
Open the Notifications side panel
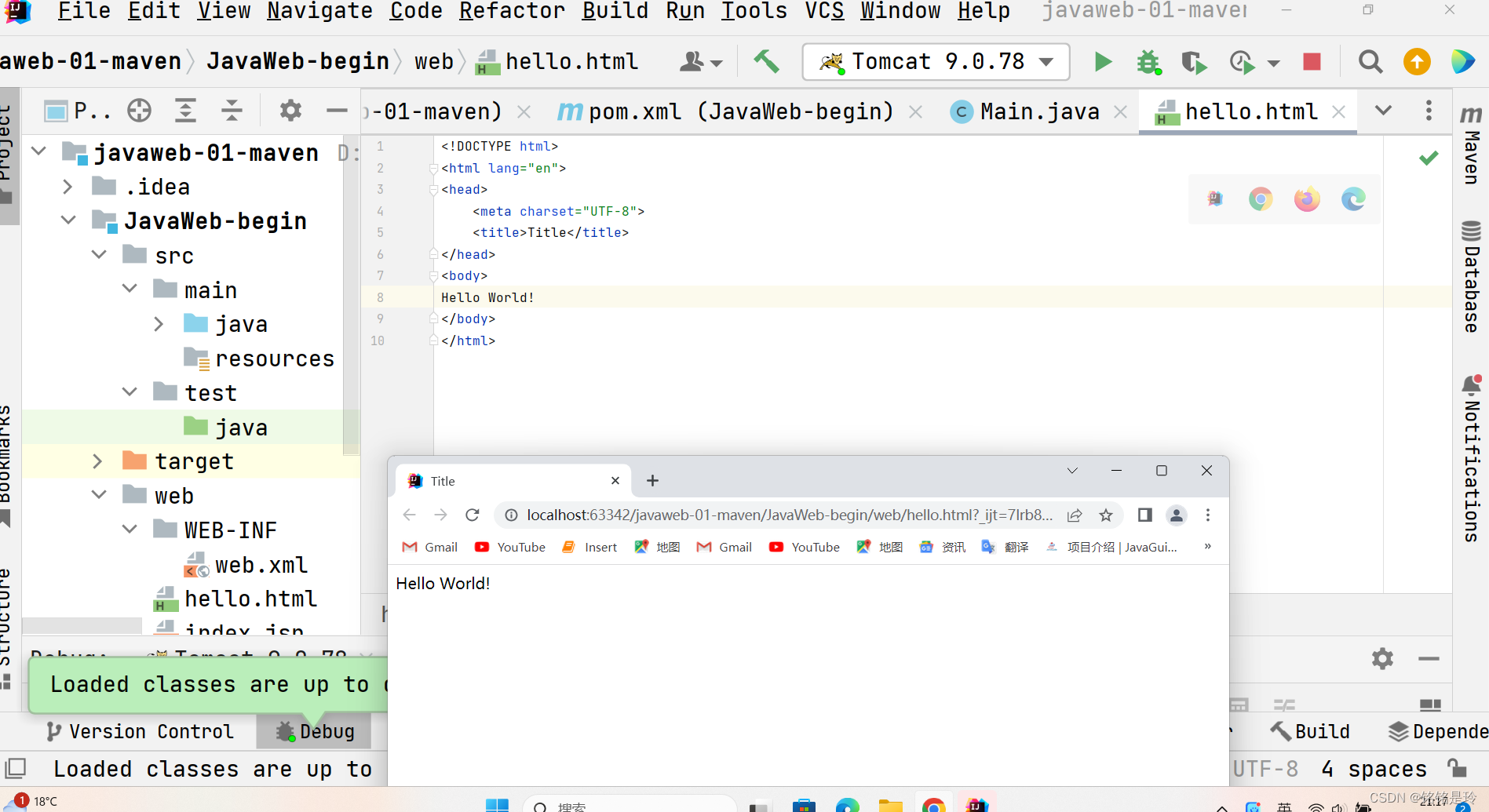1471,459
